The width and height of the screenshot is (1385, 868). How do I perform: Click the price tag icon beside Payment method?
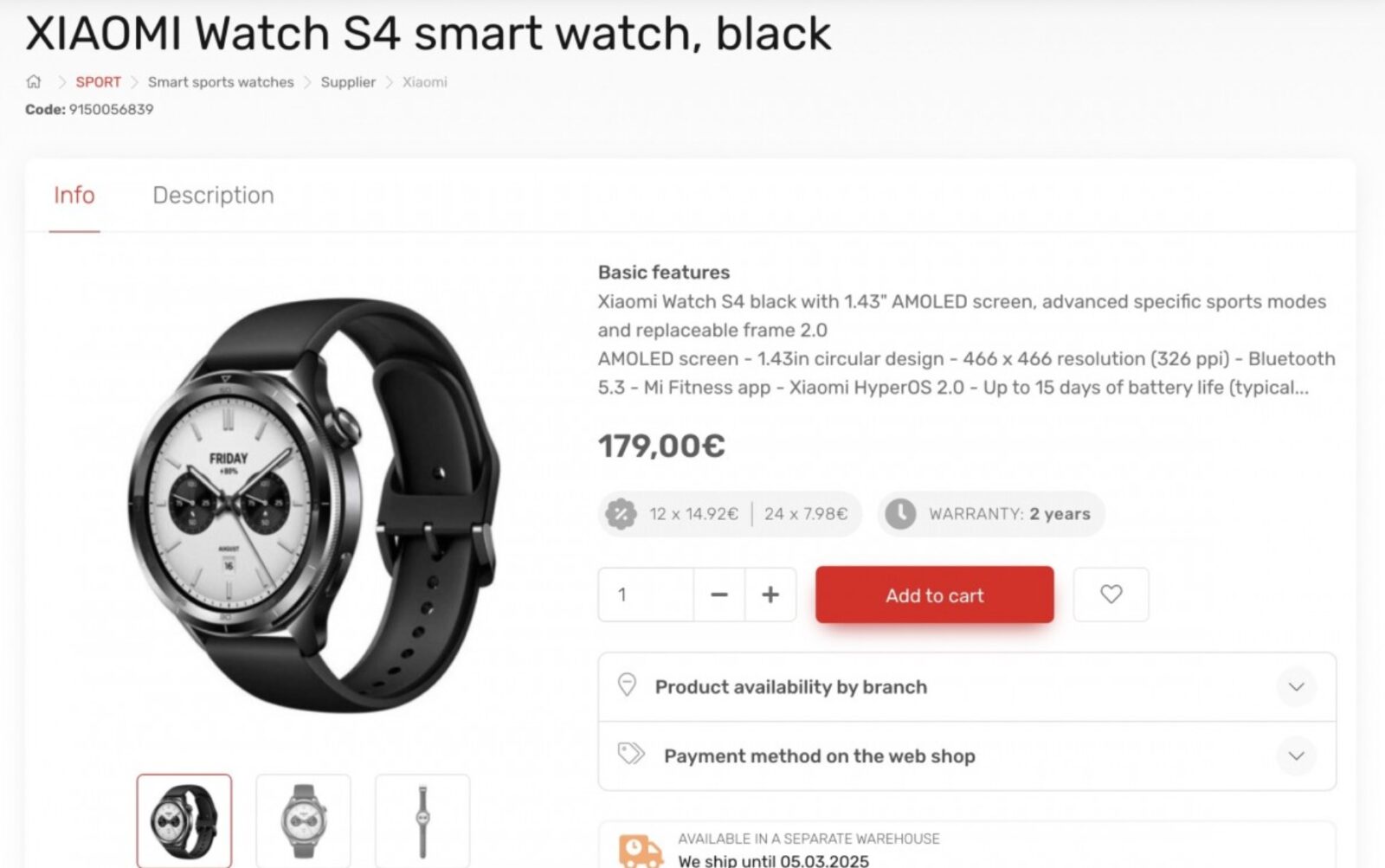coord(631,754)
